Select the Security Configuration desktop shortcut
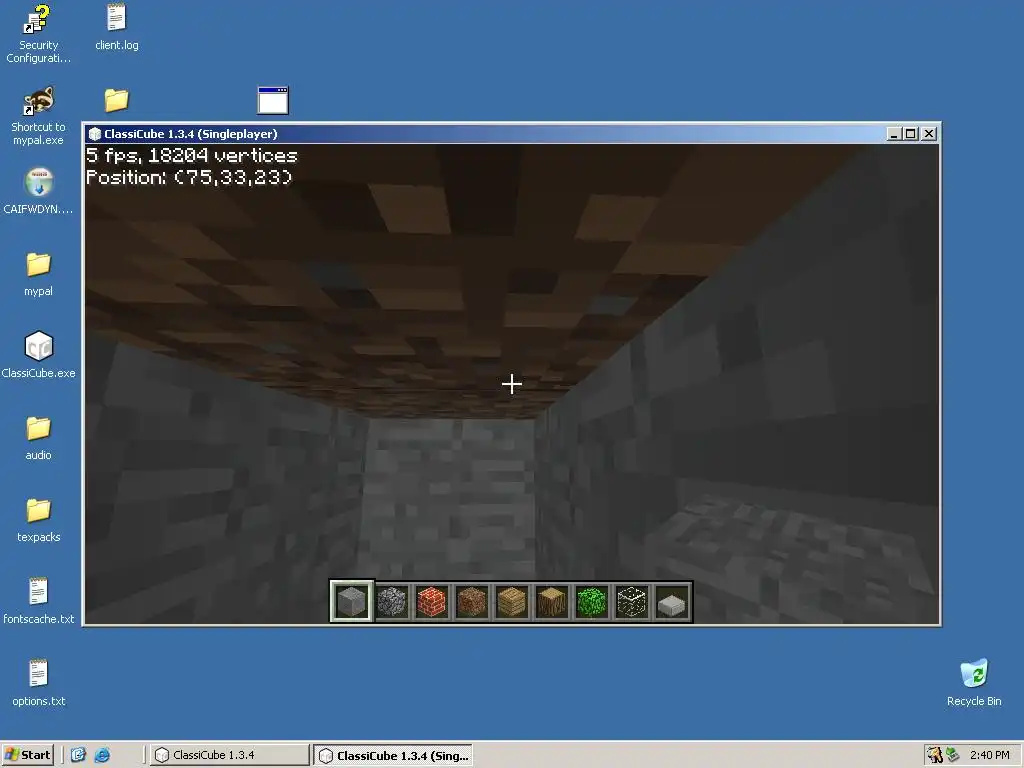This screenshot has width=1024, height=768. pos(39,33)
